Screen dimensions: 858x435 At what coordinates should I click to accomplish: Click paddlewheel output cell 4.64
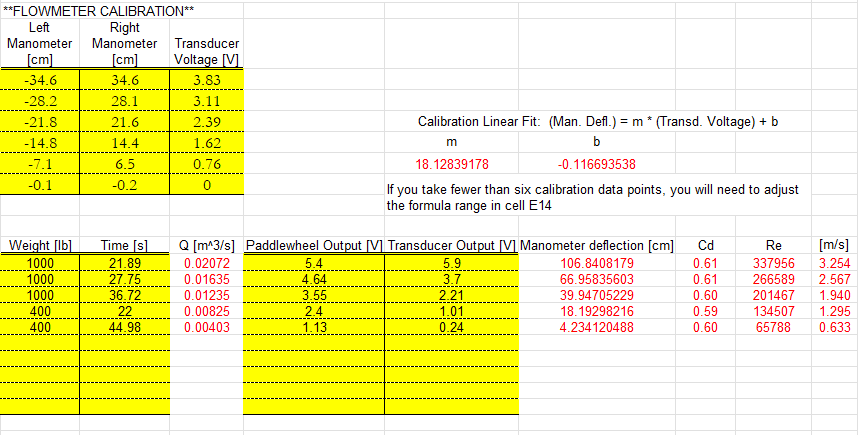tap(314, 279)
